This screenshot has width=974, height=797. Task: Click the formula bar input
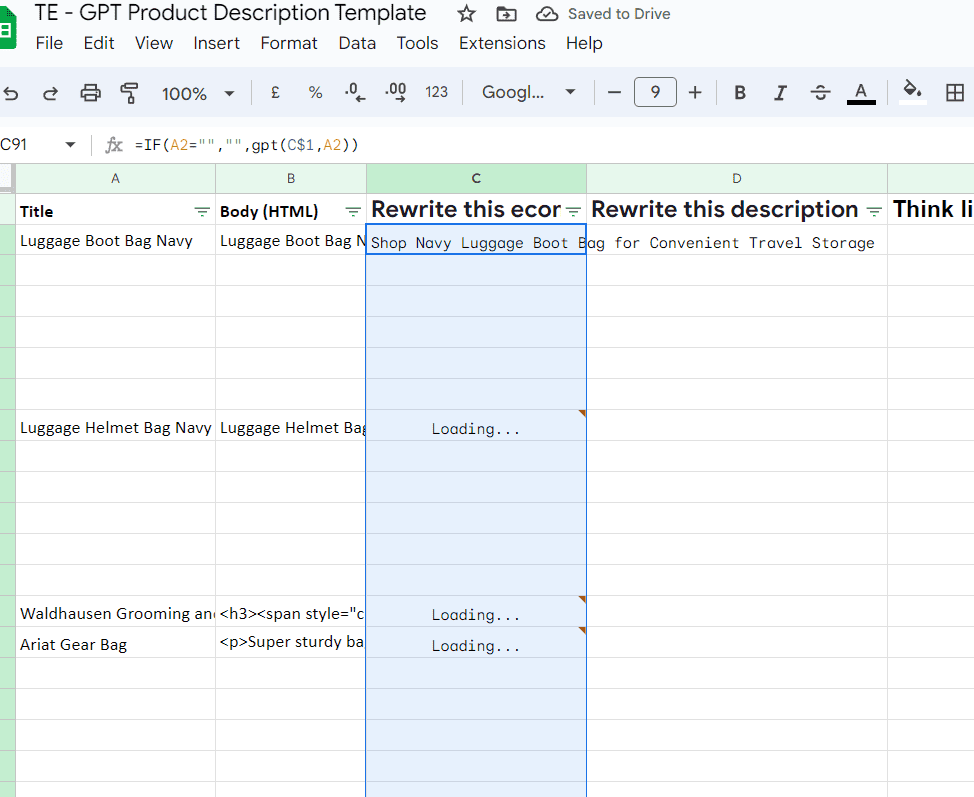coord(553,145)
